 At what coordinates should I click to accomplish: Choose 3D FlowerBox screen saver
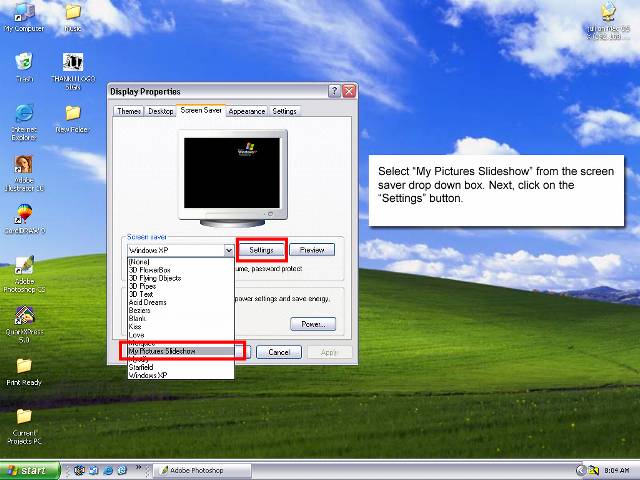(x=181, y=270)
